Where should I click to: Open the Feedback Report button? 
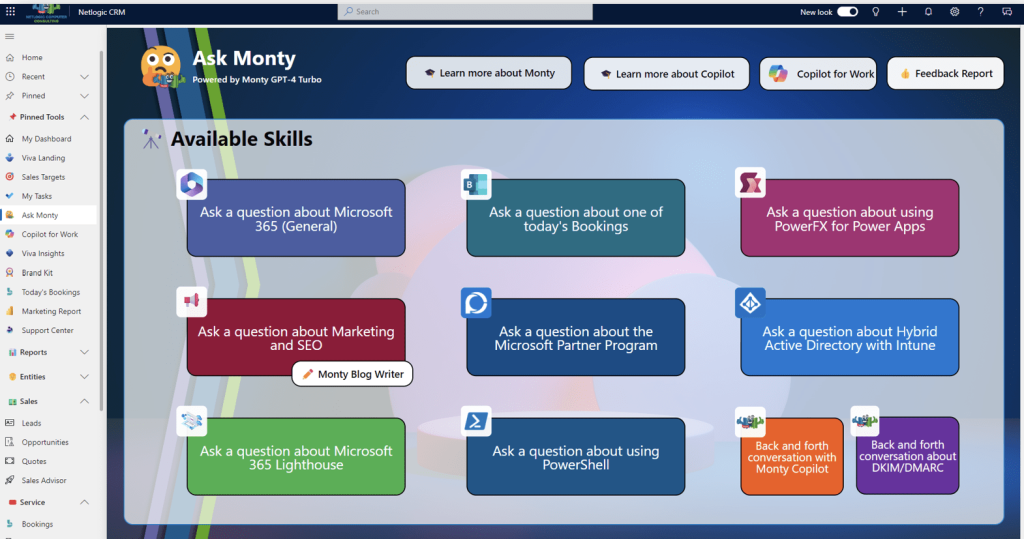pyautogui.click(x=945, y=73)
